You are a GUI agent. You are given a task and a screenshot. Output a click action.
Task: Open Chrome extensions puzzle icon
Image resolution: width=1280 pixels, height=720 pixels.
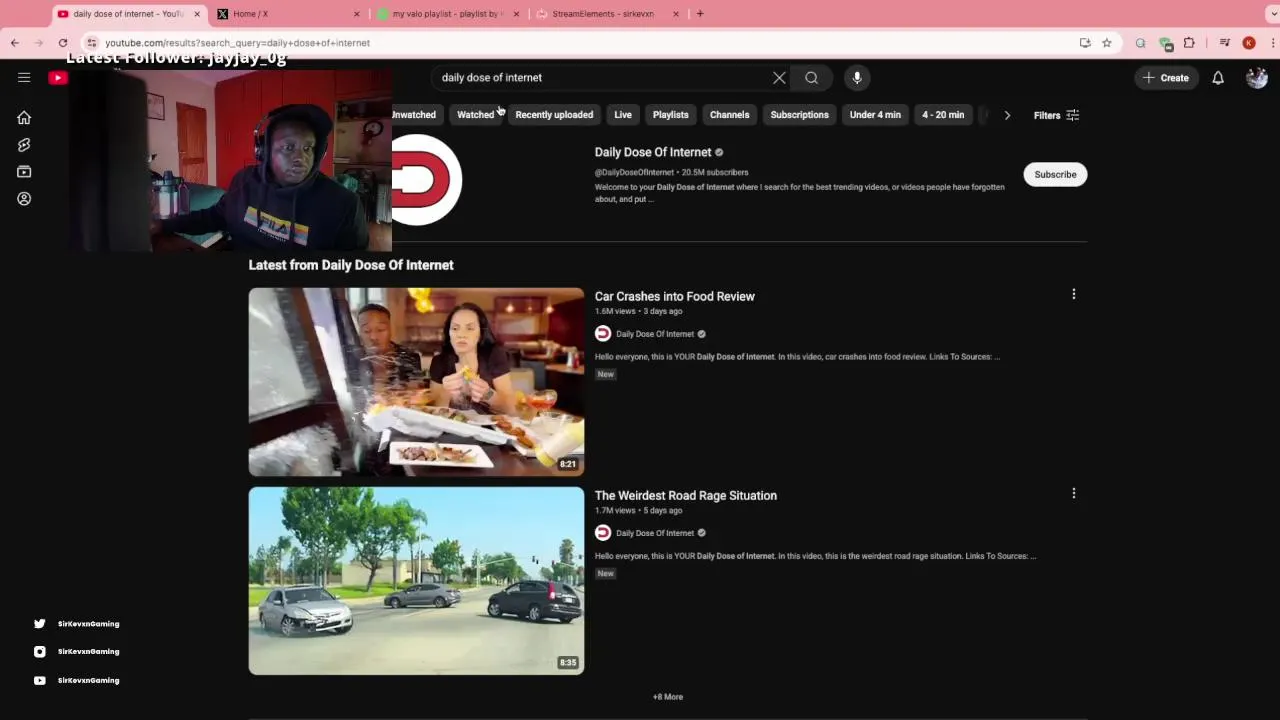(1189, 43)
